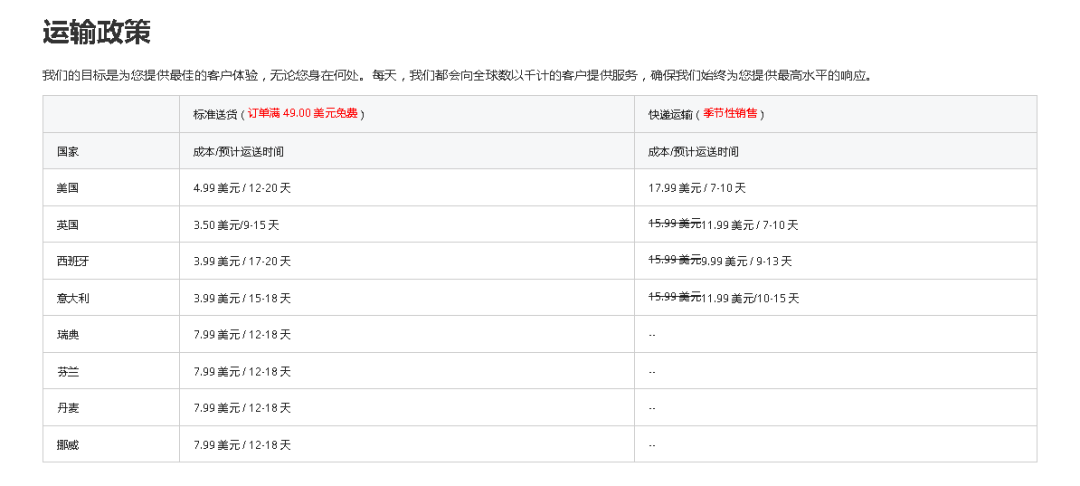Viewport: 1080px width, 486px height.
Task: Click the 3.99 美元 / 17-20 天 cell
Action: pyautogui.click(x=242, y=261)
